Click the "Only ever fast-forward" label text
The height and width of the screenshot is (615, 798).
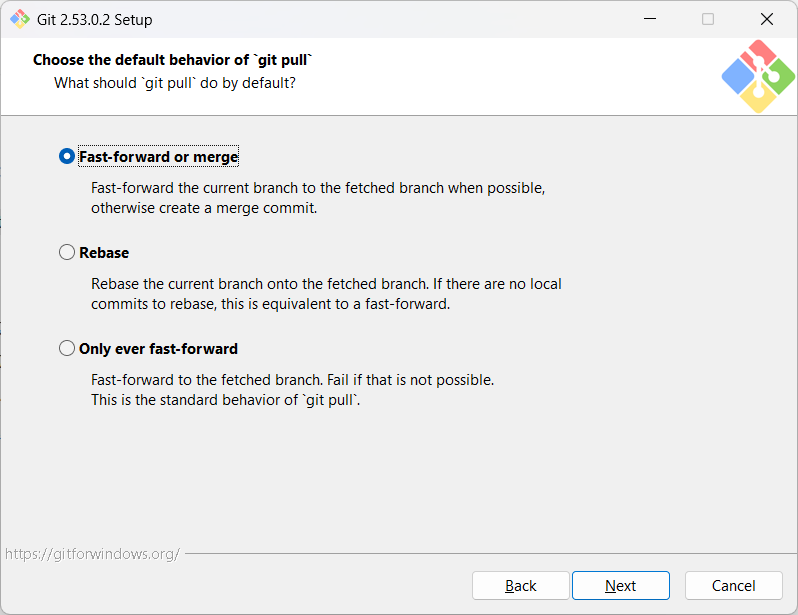click(158, 349)
